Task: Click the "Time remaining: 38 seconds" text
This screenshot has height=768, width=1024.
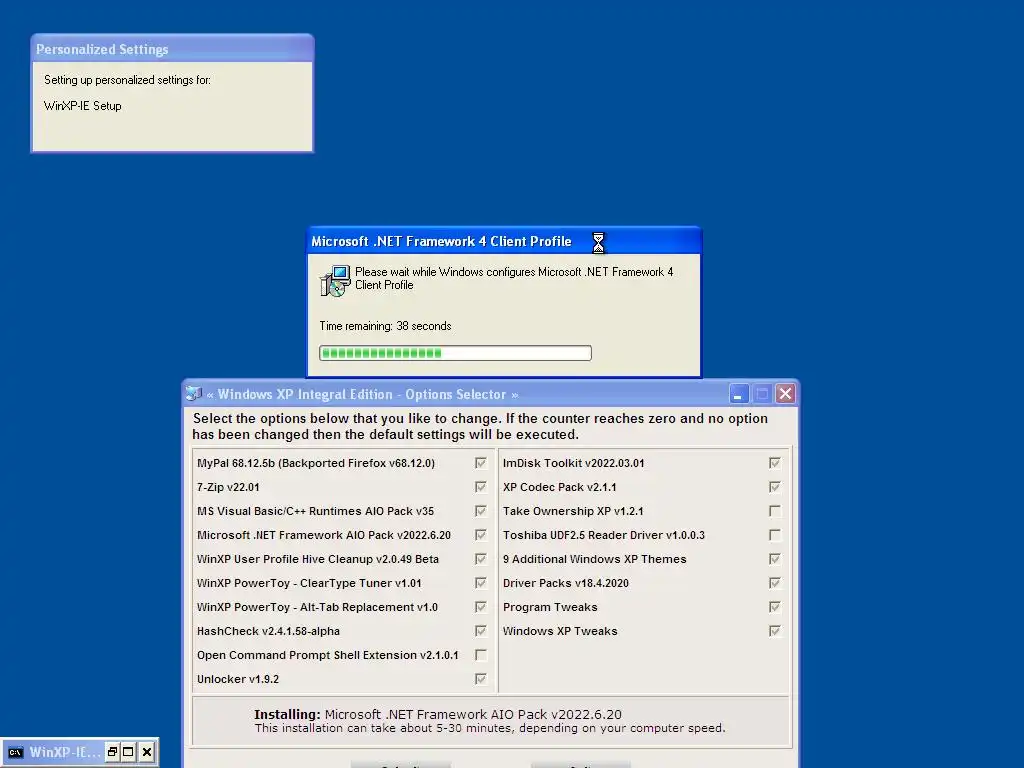Action: point(385,326)
